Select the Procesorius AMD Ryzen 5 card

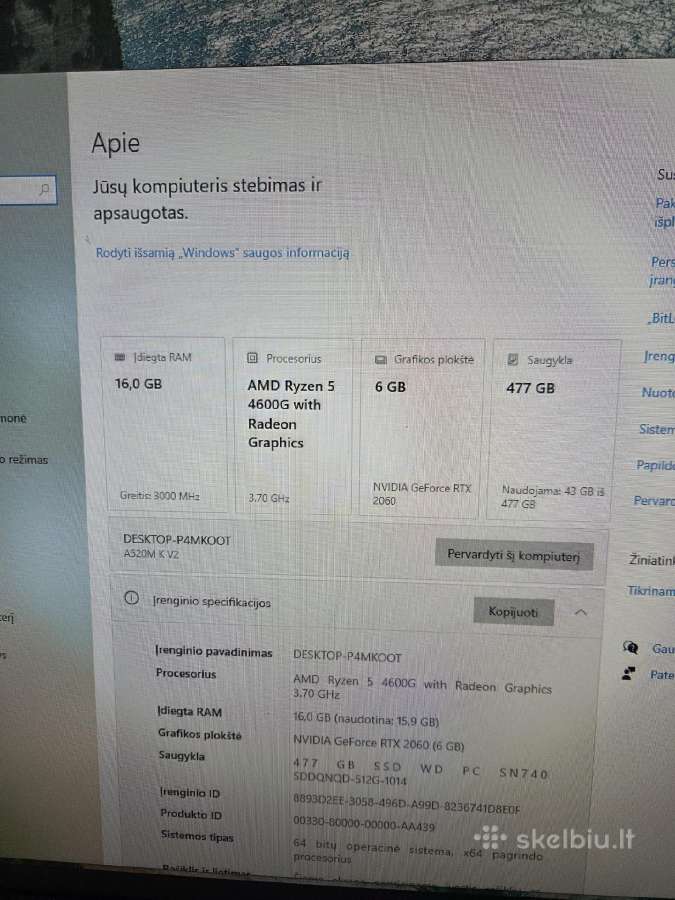pyautogui.click(x=293, y=426)
